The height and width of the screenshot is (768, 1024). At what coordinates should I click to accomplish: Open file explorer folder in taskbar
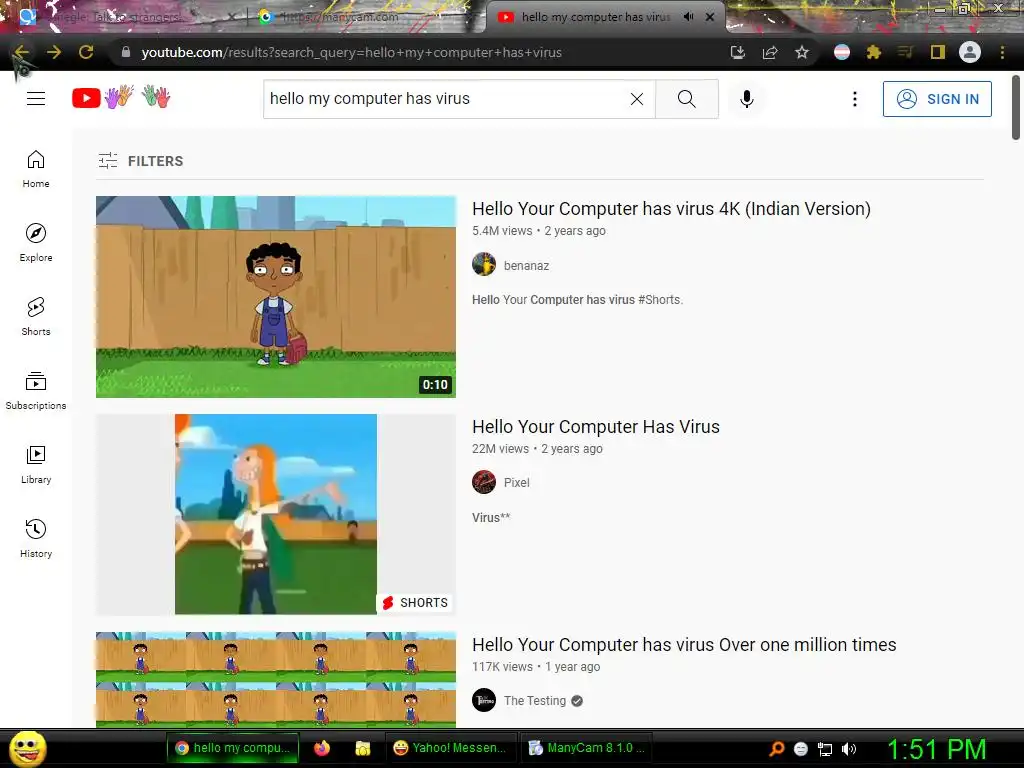[362, 748]
